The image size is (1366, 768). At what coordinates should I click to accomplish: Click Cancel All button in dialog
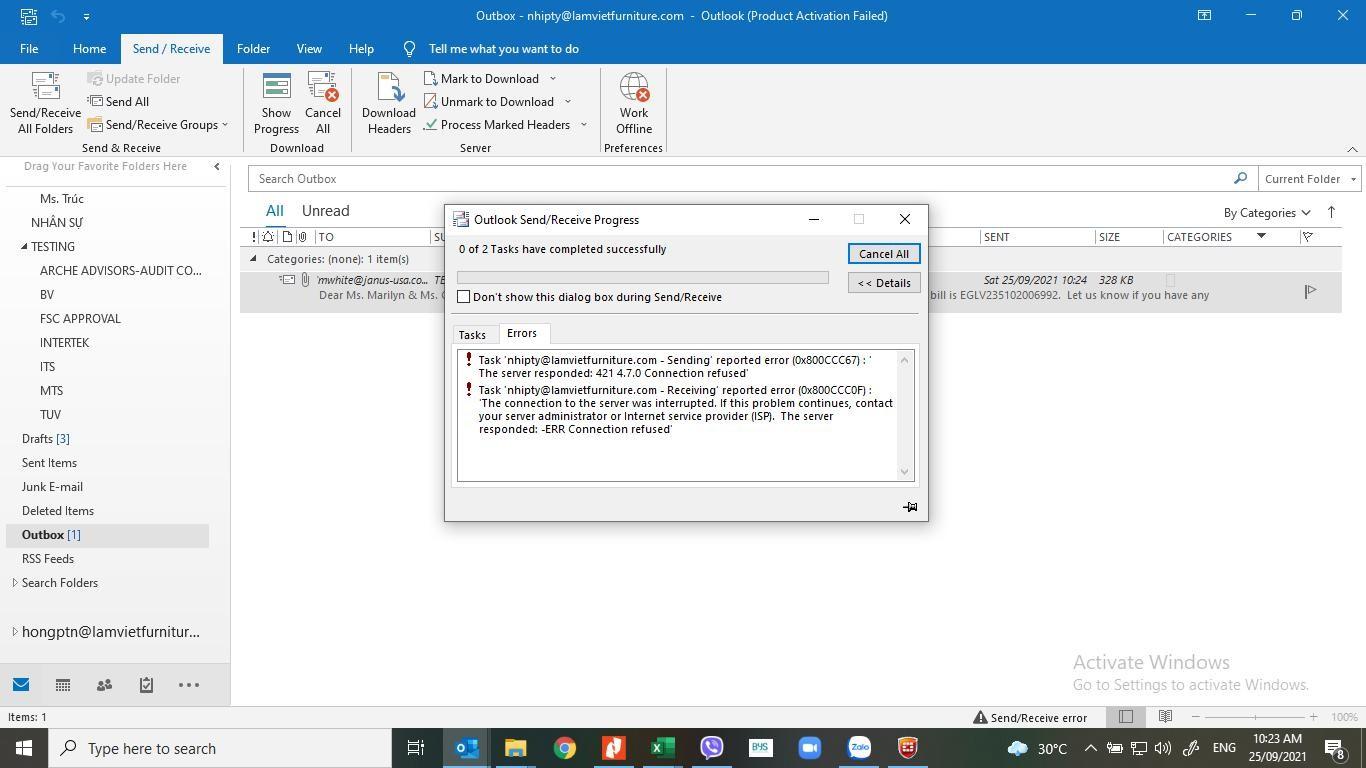tap(884, 254)
